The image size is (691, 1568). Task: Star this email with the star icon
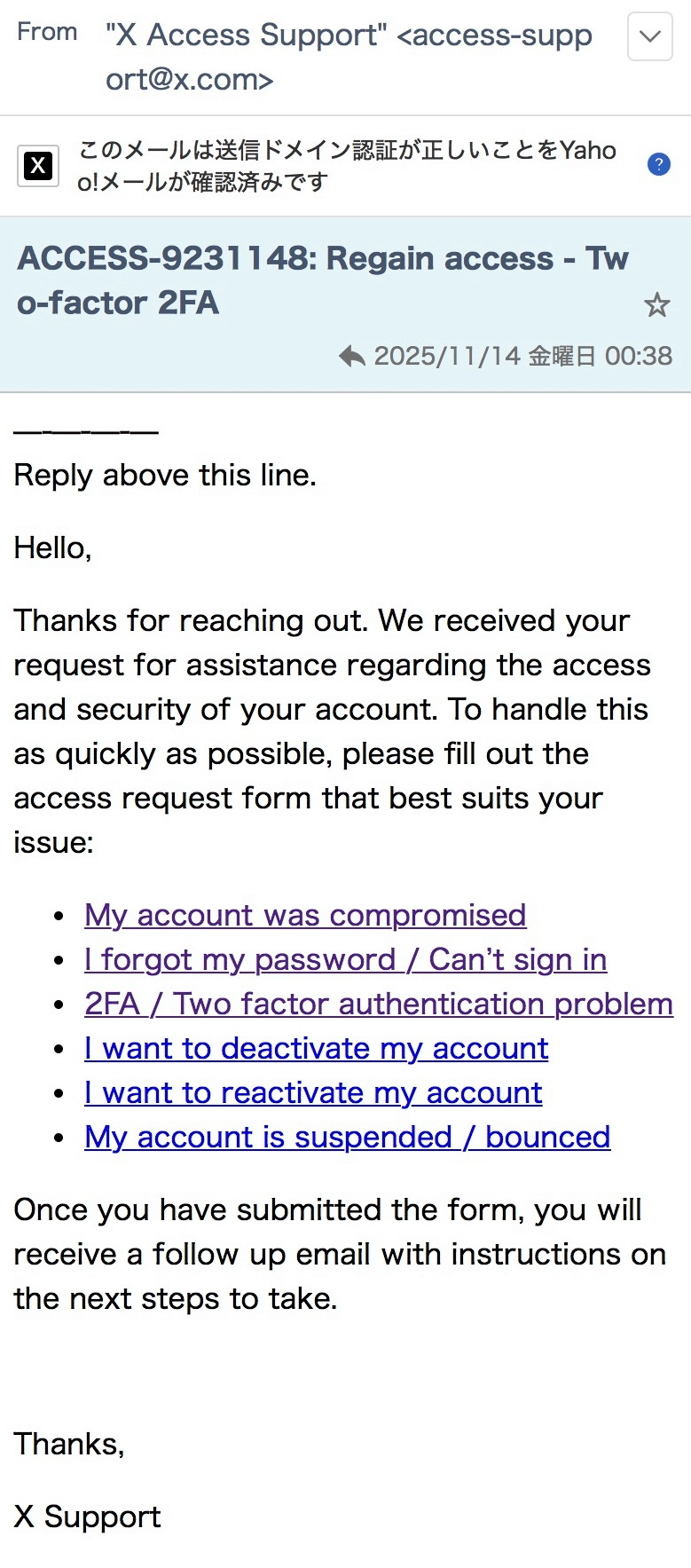(656, 306)
